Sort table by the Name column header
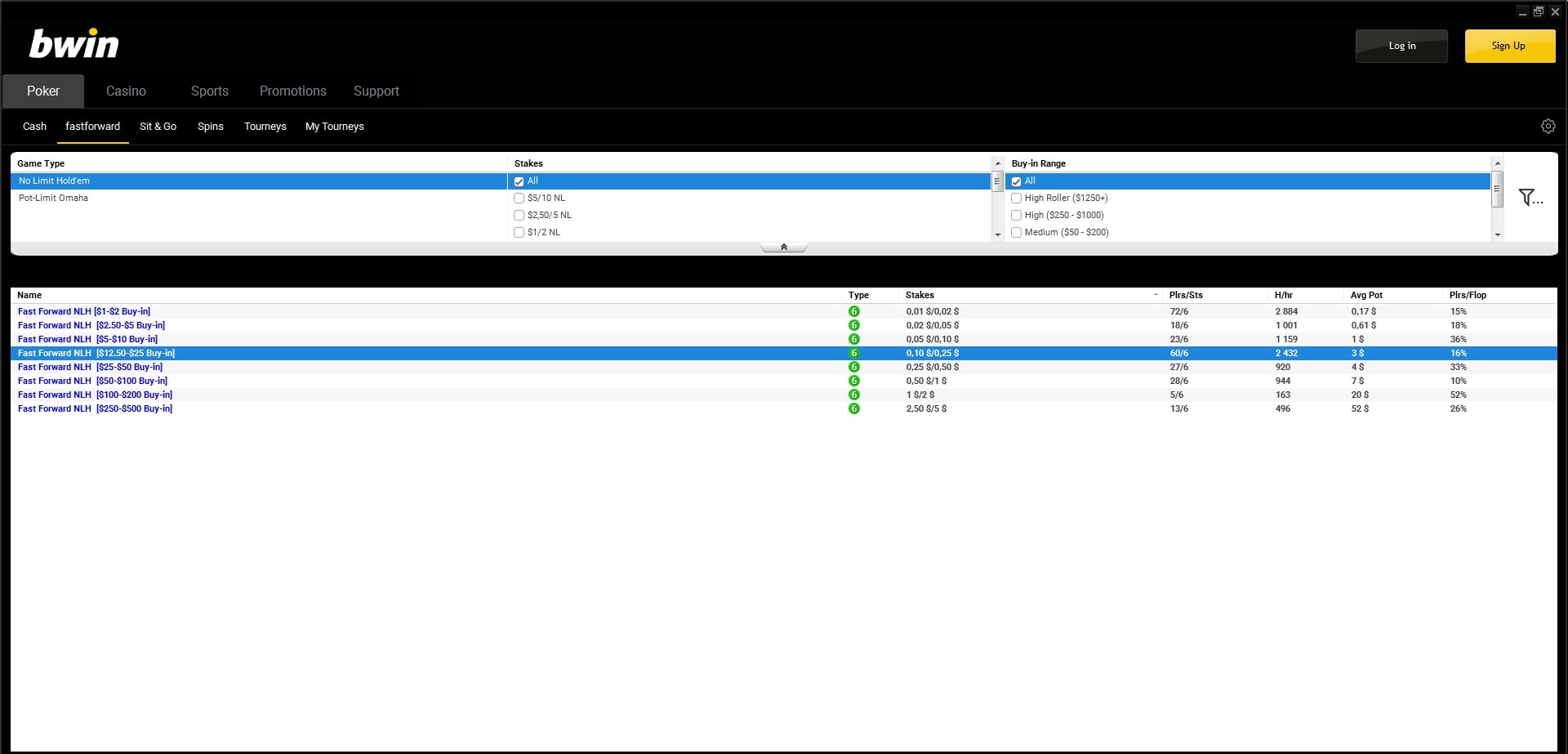 (29, 295)
